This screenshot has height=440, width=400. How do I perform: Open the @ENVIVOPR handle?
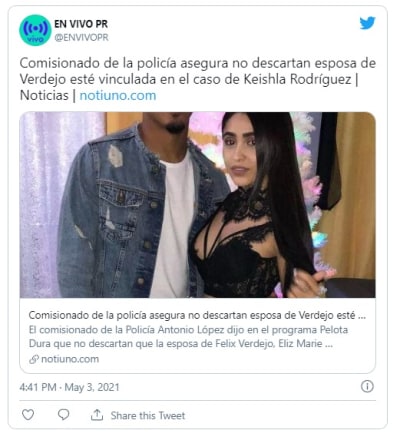pos(81,37)
